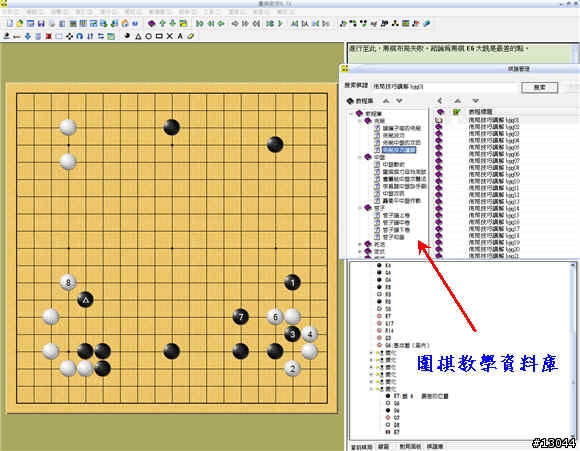Collapse the expanded 變化 variation node

tap(371, 389)
